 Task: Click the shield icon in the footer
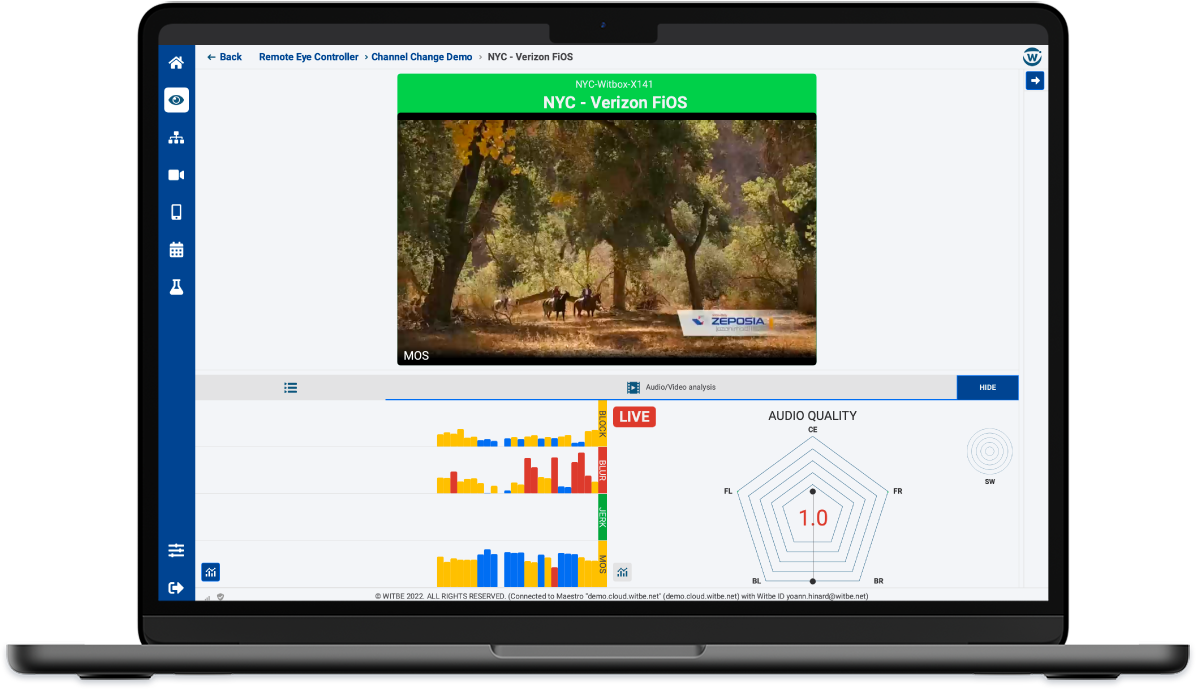(220, 597)
